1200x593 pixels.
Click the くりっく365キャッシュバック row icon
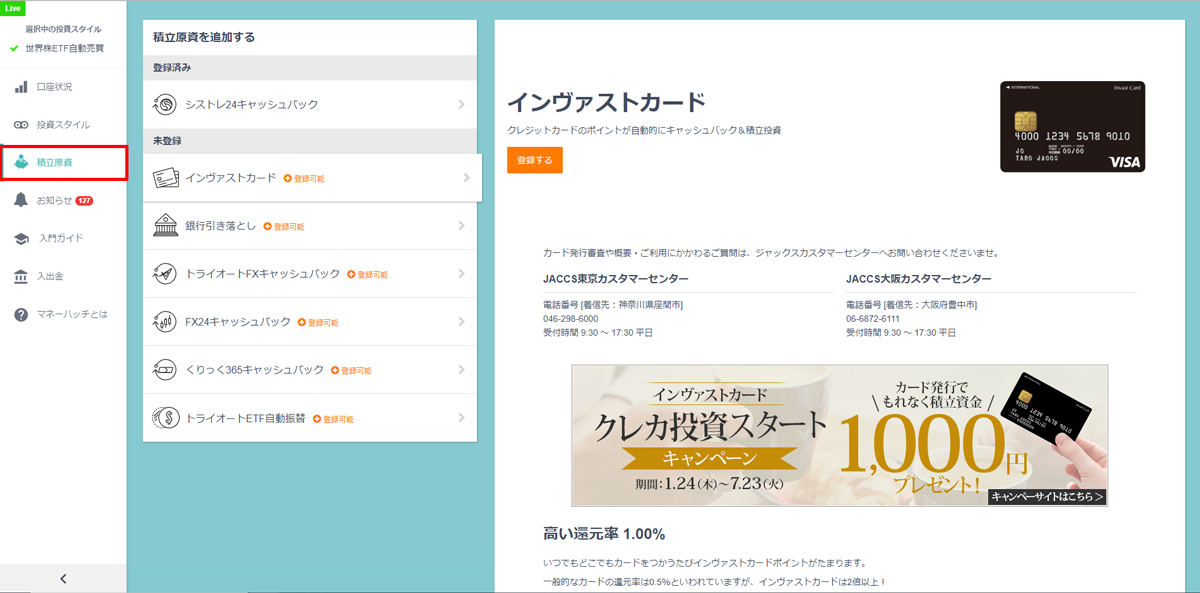tap(165, 370)
